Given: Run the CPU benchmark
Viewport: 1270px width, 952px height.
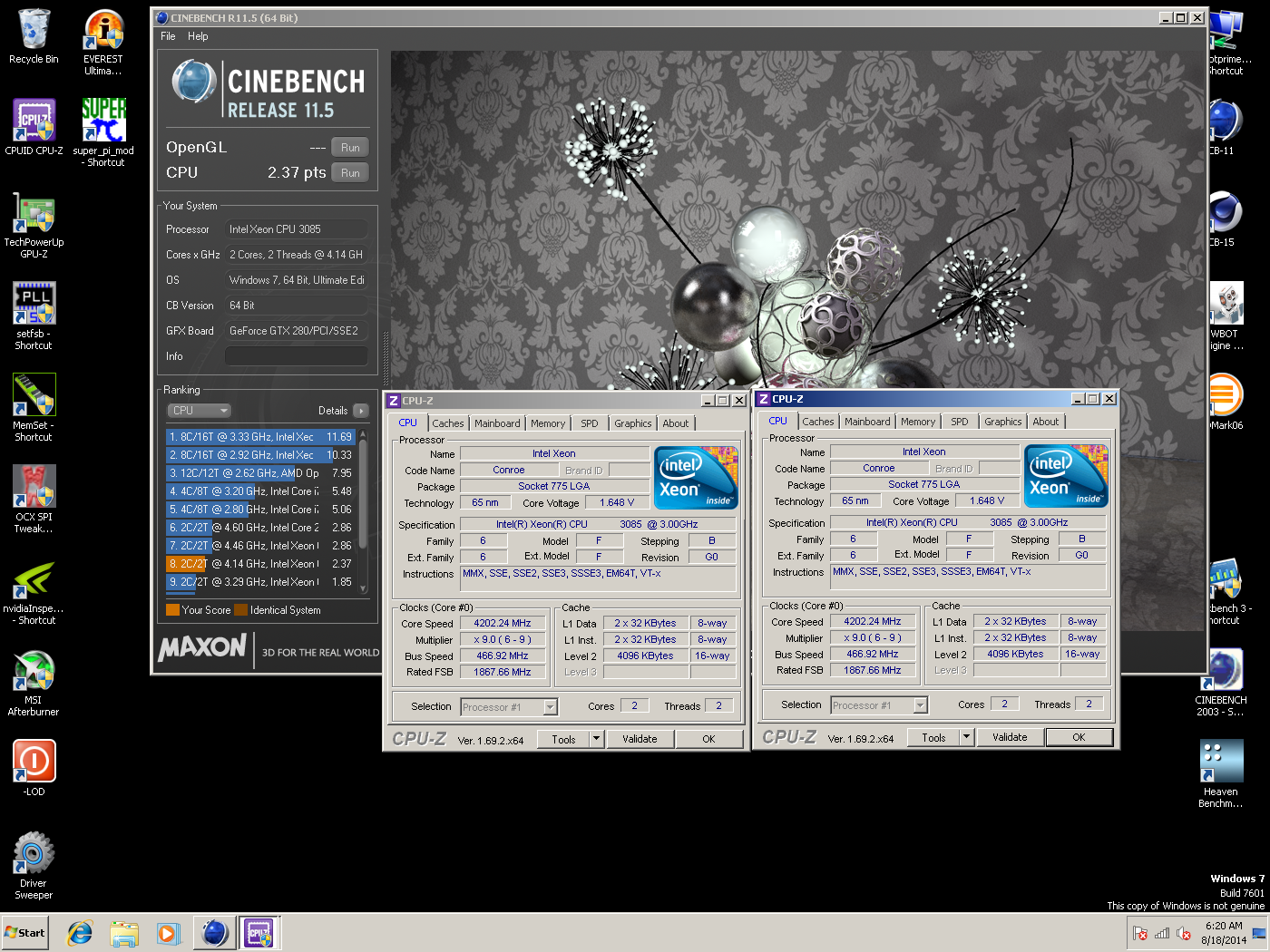Looking at the screenshot, I should 350,172.
